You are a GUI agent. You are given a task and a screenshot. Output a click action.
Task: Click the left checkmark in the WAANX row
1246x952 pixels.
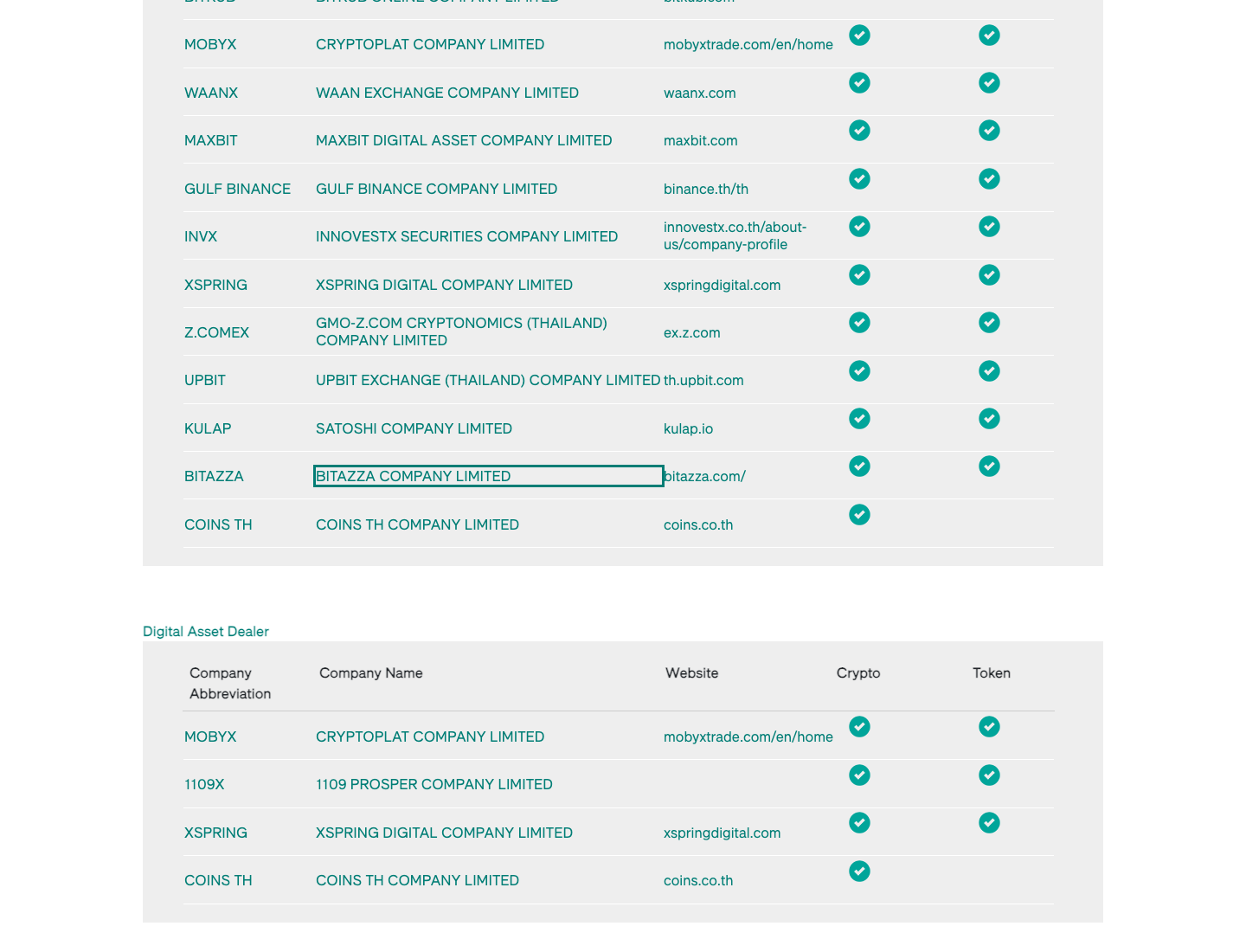coord(859,83)
